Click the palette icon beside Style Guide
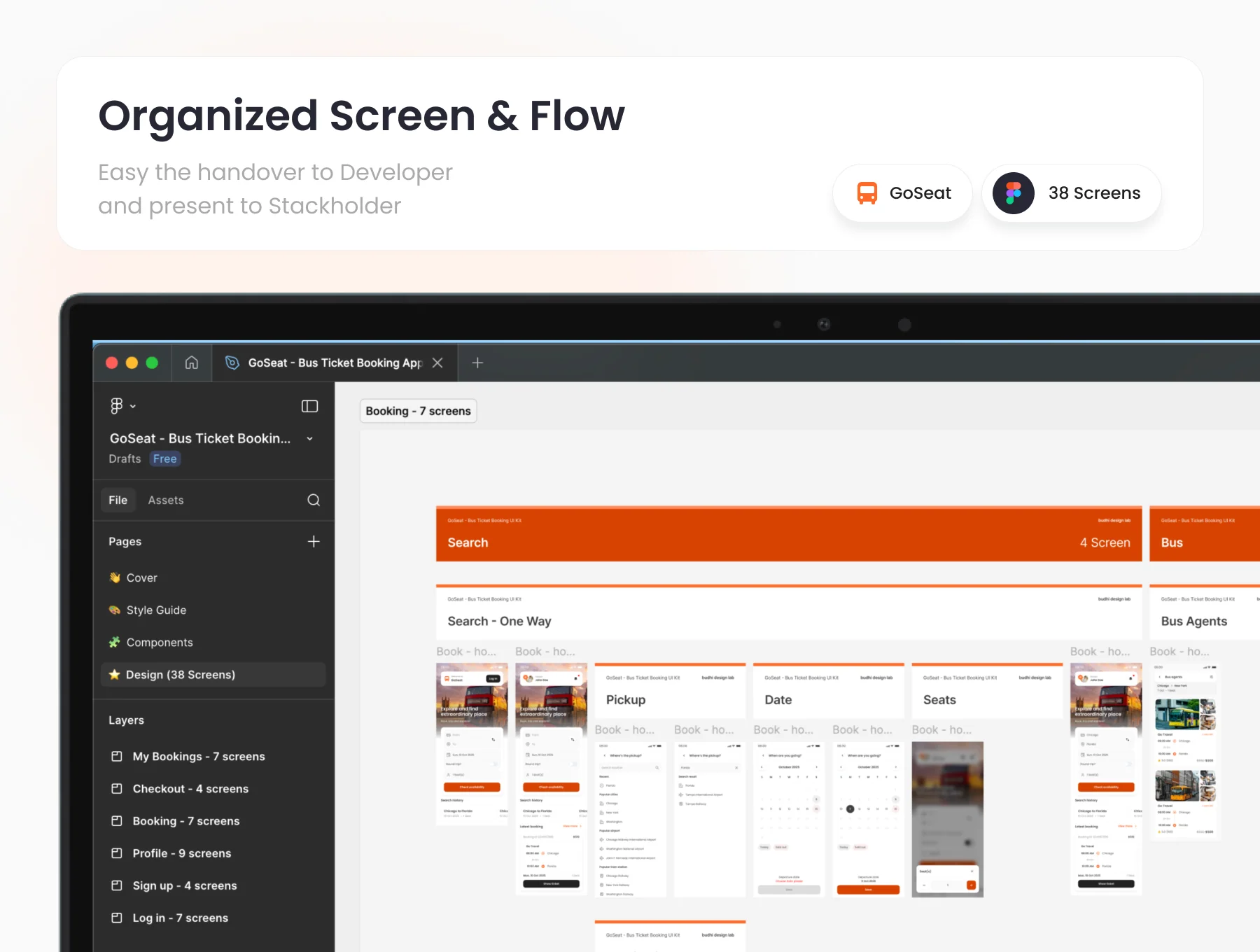The width and height of the screenshot is (1260, 952). 115,610
